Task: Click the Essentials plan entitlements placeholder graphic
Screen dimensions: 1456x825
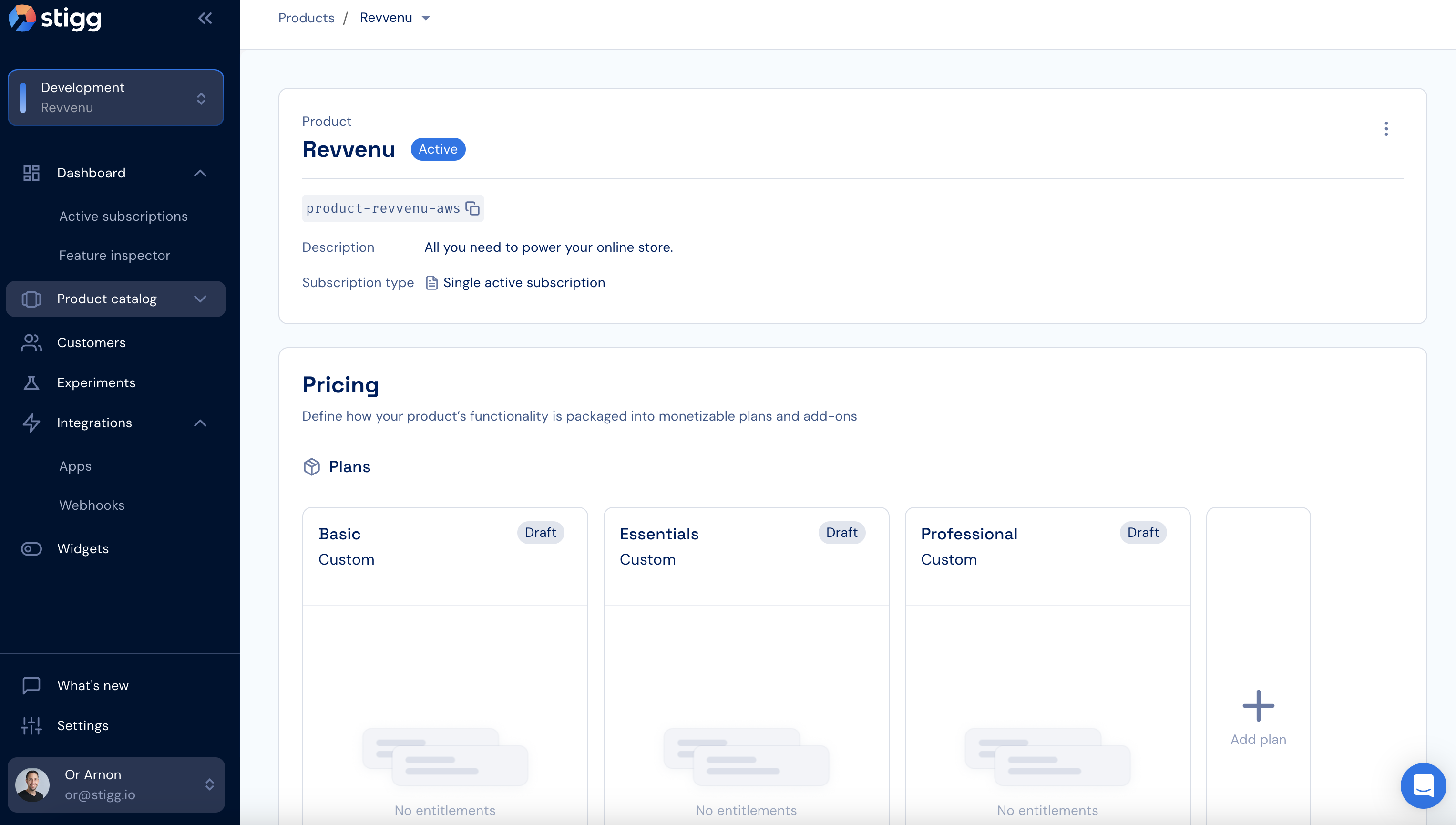Action: (x=747, y=756)
